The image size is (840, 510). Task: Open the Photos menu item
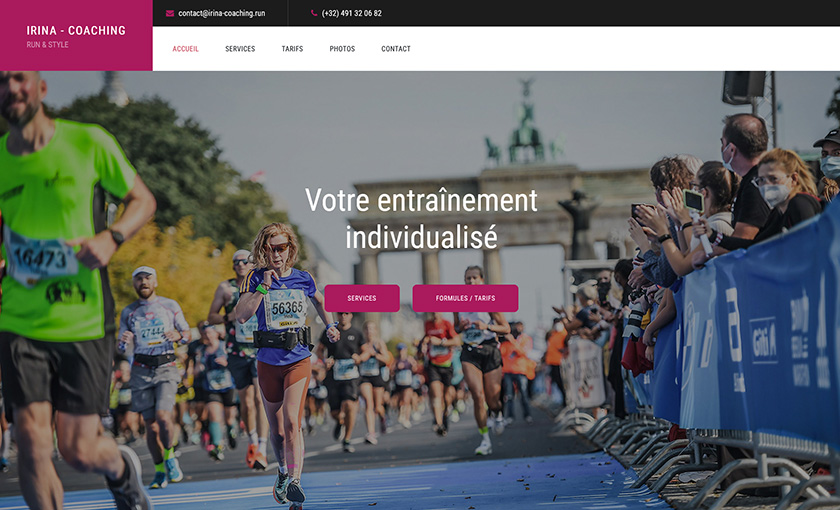tap(342, 49)
